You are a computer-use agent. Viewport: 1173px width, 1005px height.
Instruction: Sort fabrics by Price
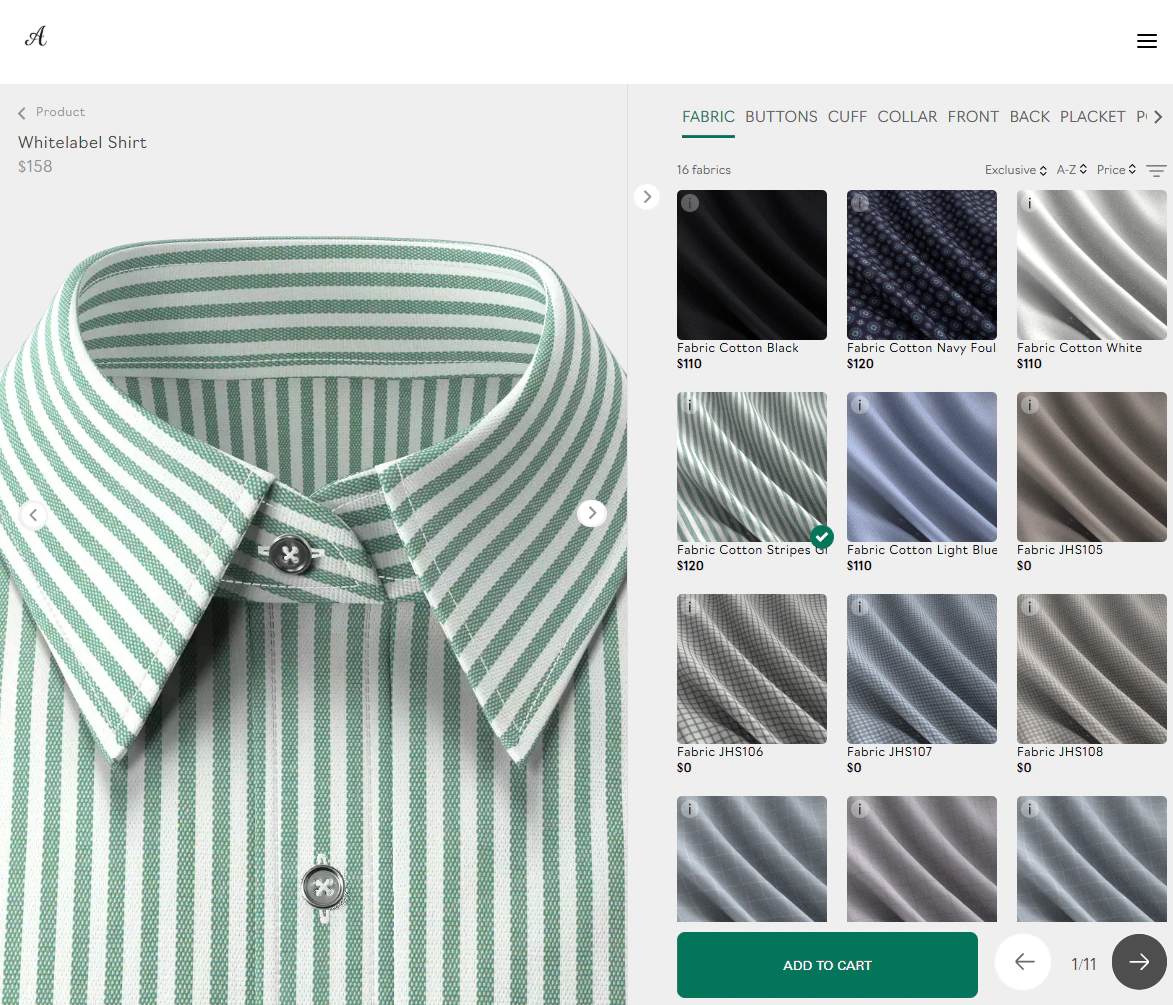[x=1116, y=170]
